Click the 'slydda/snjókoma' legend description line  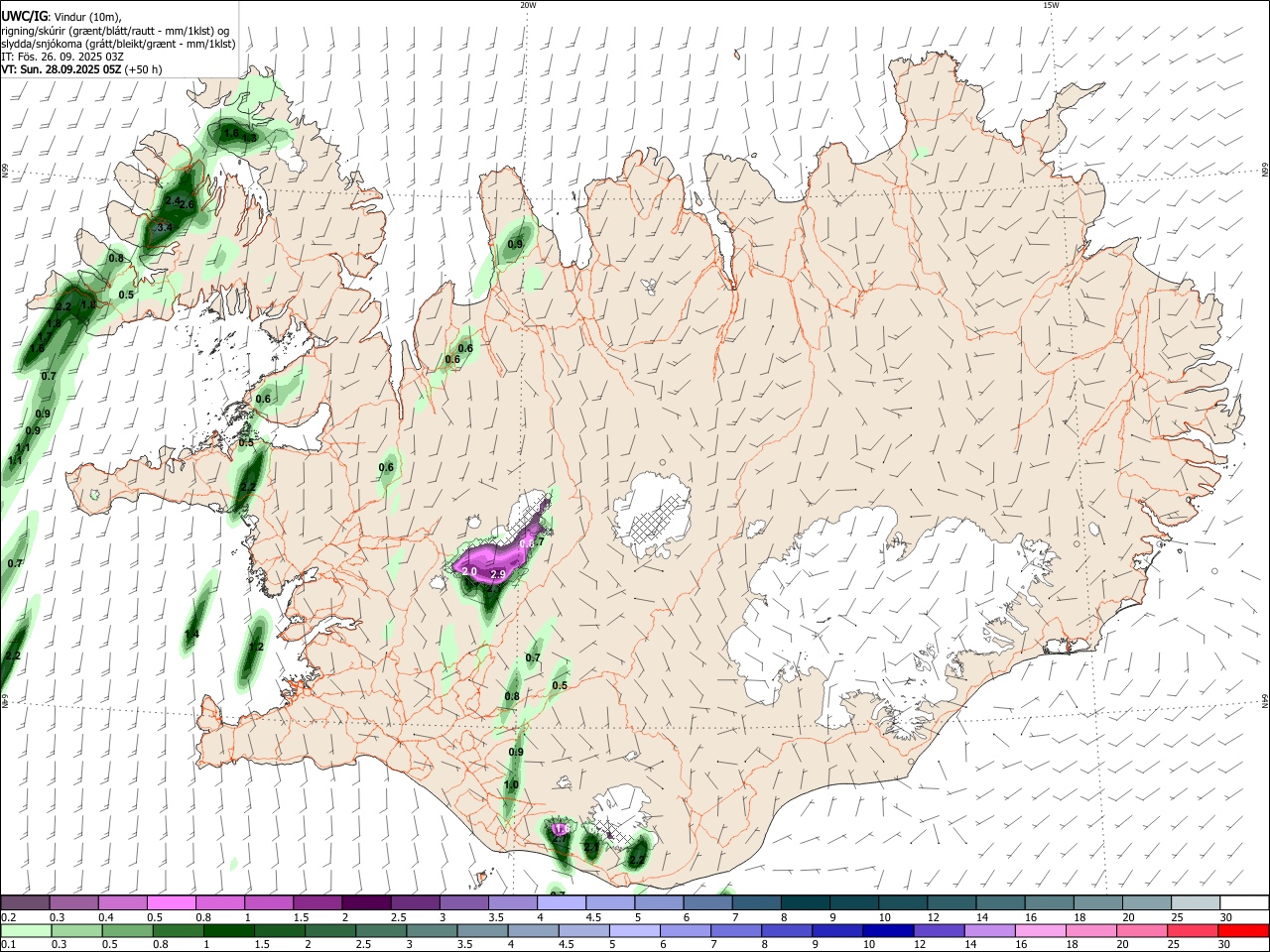[118, 44]
